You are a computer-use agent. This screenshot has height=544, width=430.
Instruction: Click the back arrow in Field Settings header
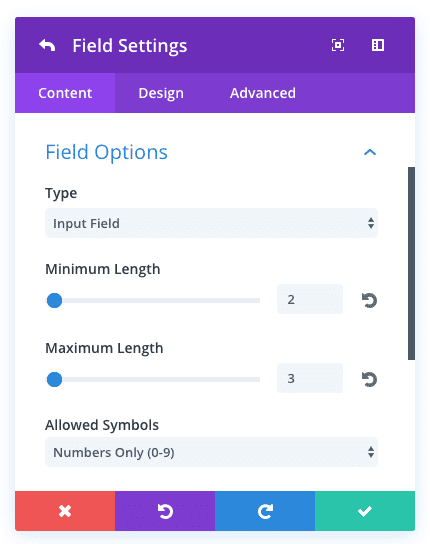47,45
